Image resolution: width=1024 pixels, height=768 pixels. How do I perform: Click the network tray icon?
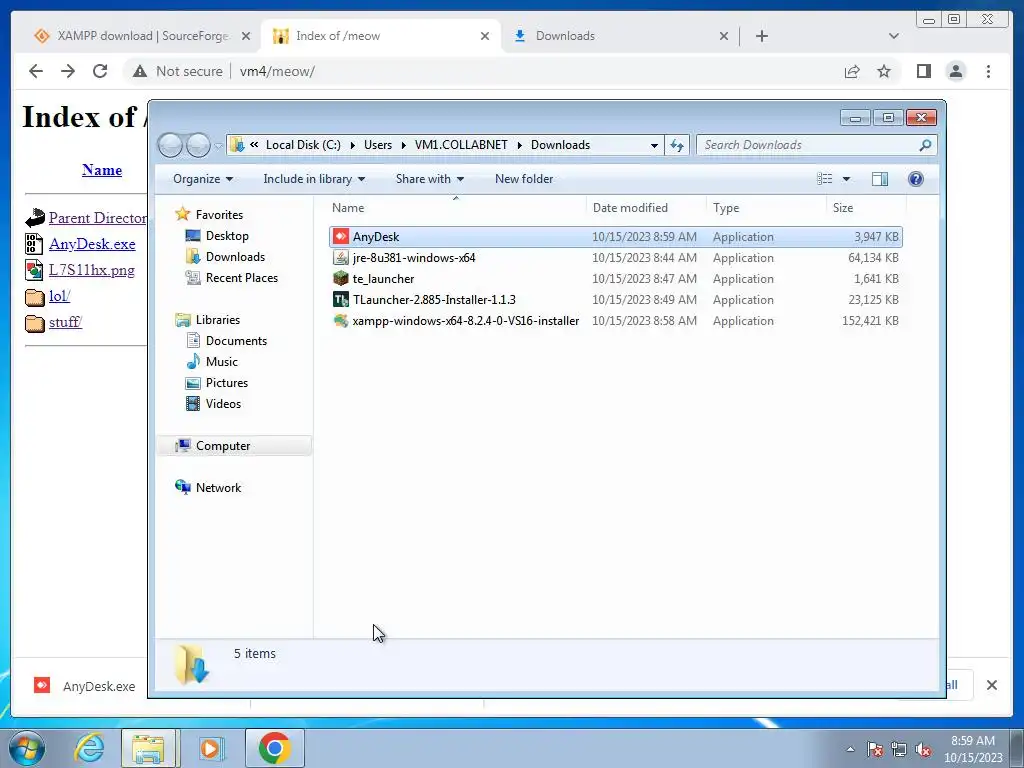(899, 749)
